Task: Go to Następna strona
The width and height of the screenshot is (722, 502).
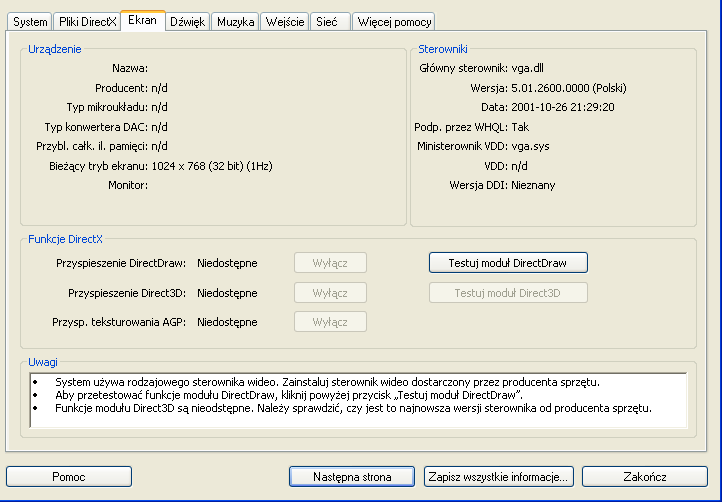Action: click(x=352, y=477)
